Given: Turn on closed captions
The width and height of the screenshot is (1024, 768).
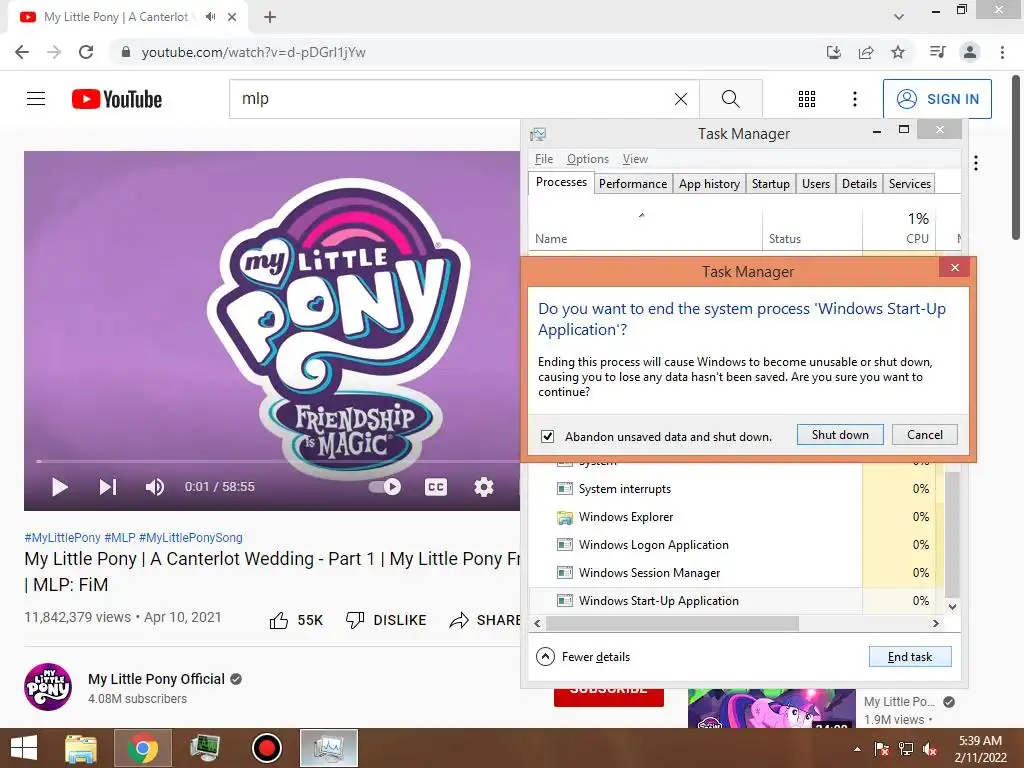Looking at the screenshot, I should coord(436,487).
